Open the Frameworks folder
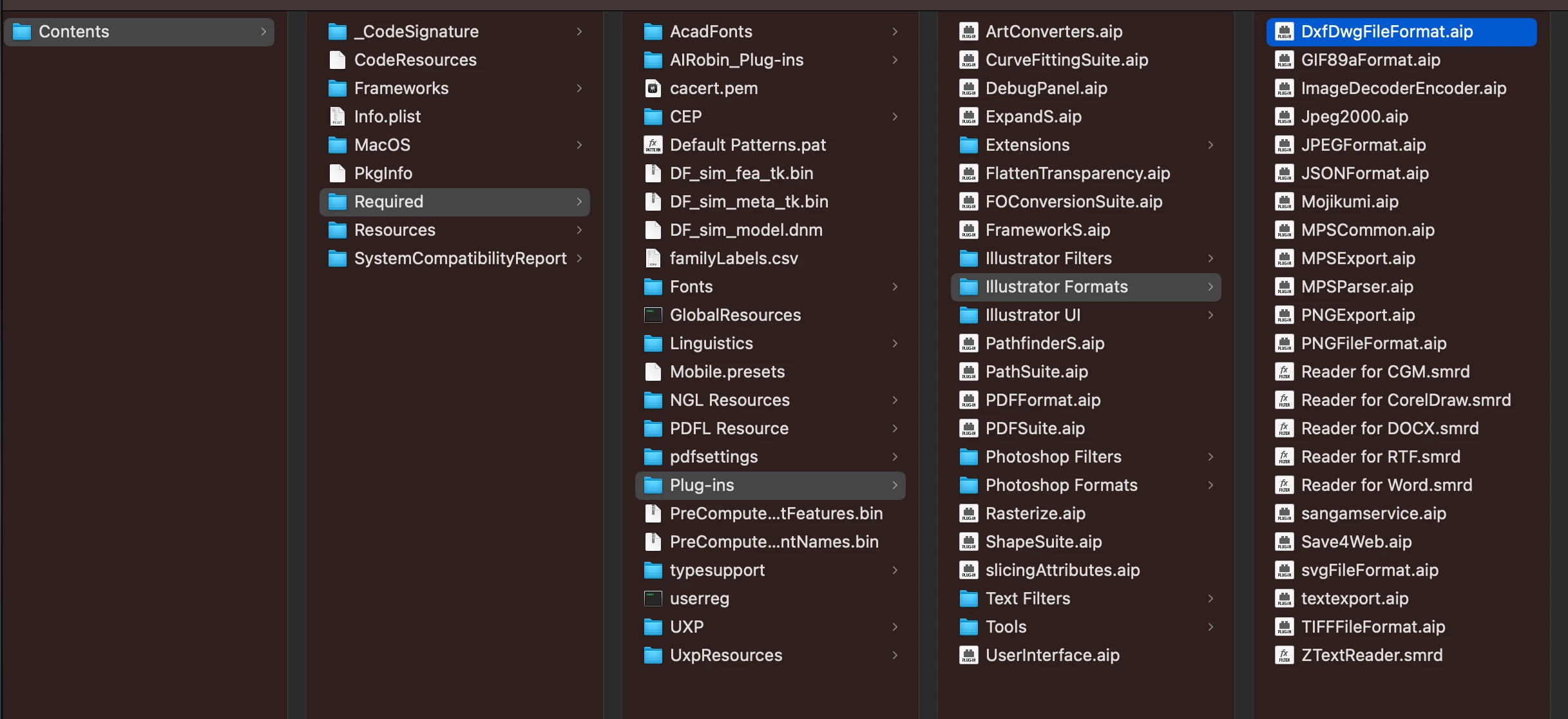1568x719 pixels. 401,88
